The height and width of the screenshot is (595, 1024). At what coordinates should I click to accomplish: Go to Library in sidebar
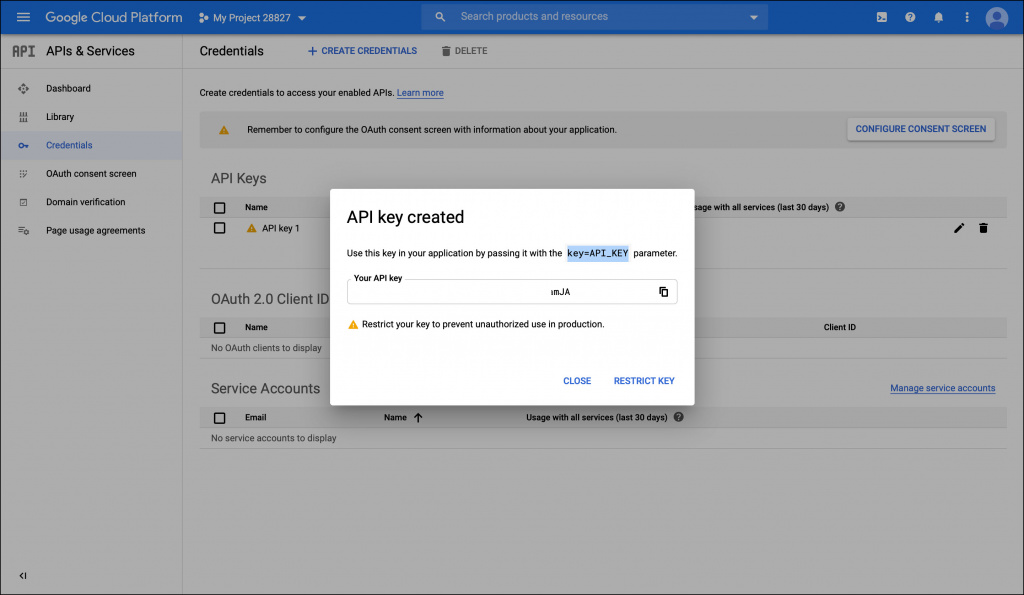tap(60, 117)
